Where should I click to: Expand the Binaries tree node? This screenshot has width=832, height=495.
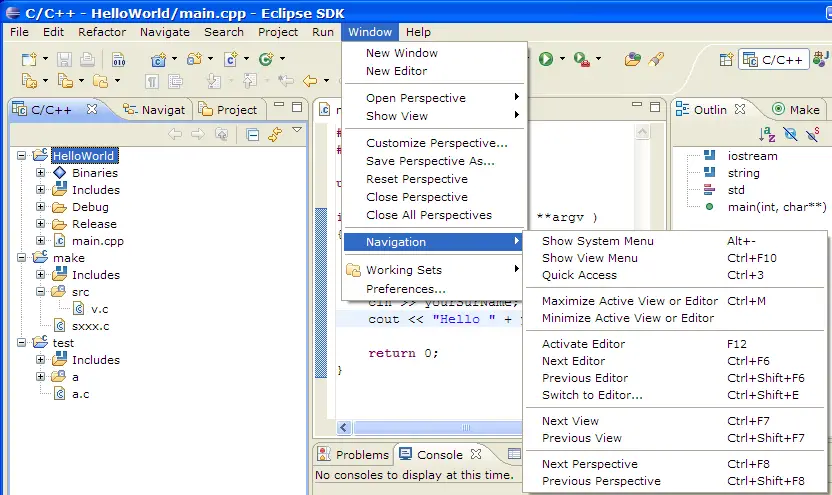(x=41, y=173)
